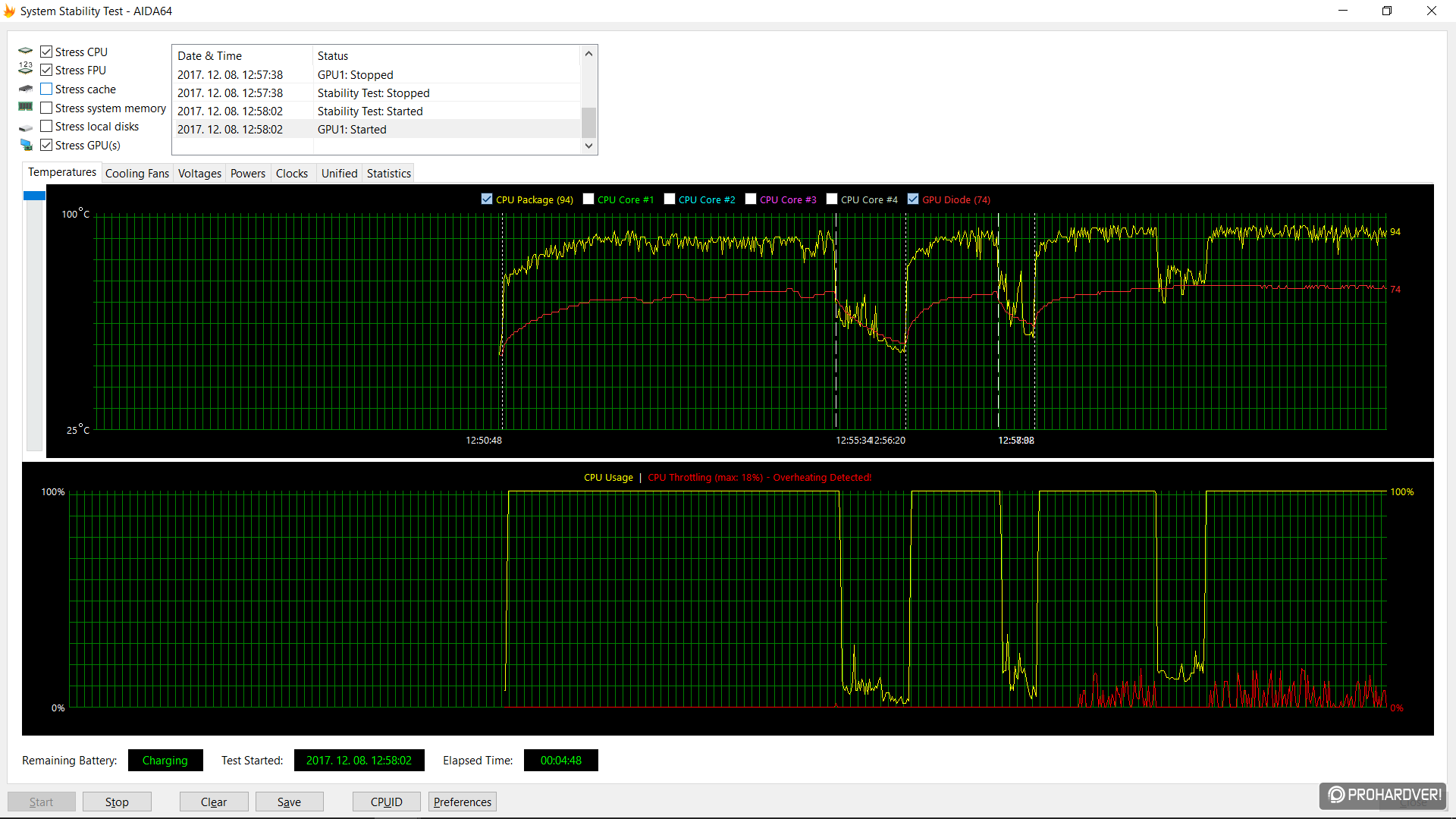
Task: Save the test results
Action: coord(289,802)
